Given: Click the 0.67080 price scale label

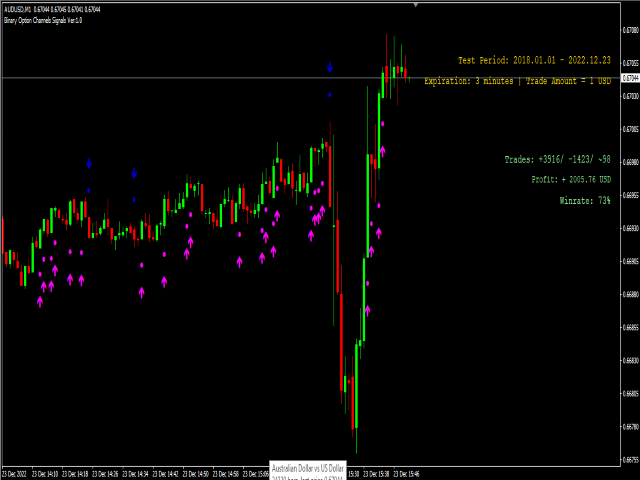Looking at the screenshot, I should (x=630, y=30).
